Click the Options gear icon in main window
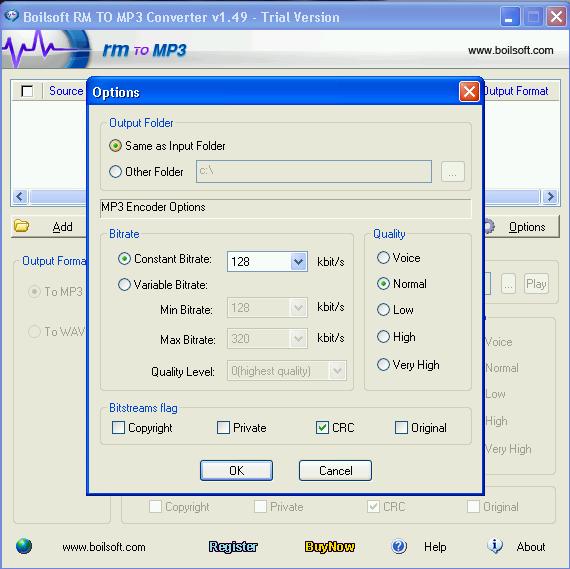This screenshot has height=569, width=570. 489,226
